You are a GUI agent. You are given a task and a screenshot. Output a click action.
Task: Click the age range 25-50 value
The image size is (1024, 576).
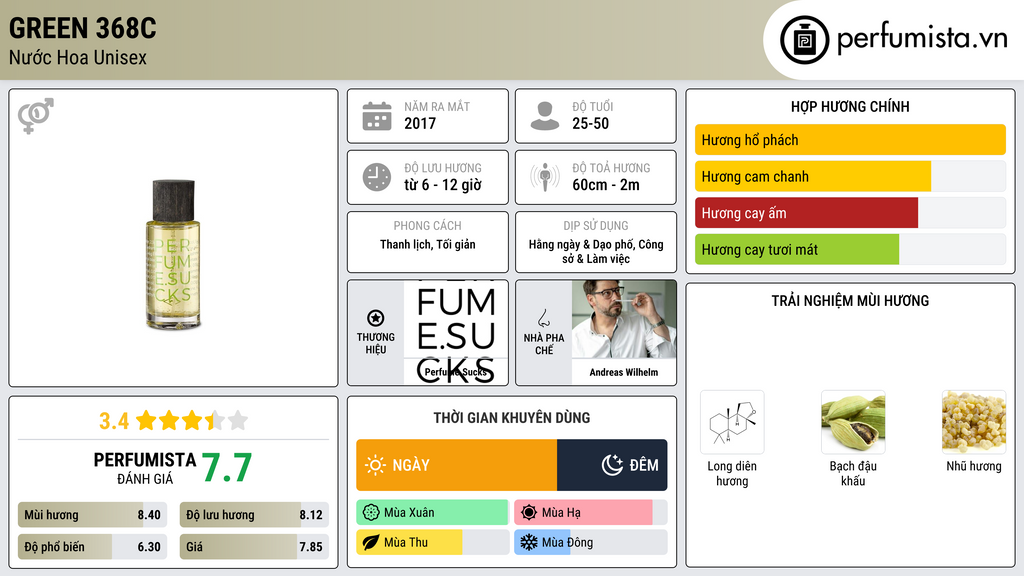[590, 123]
